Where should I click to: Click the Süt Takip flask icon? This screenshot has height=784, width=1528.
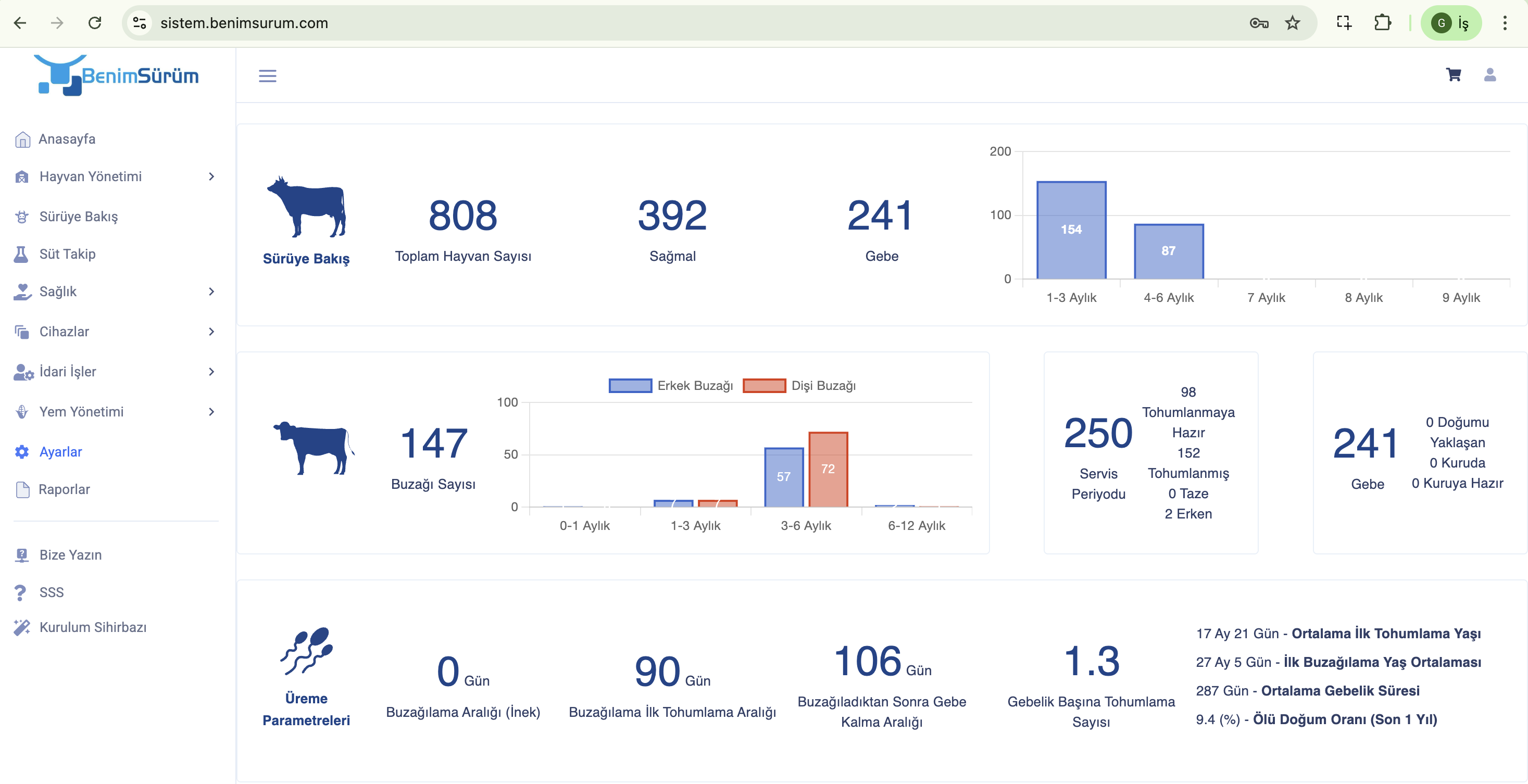[x=21, y=254]
